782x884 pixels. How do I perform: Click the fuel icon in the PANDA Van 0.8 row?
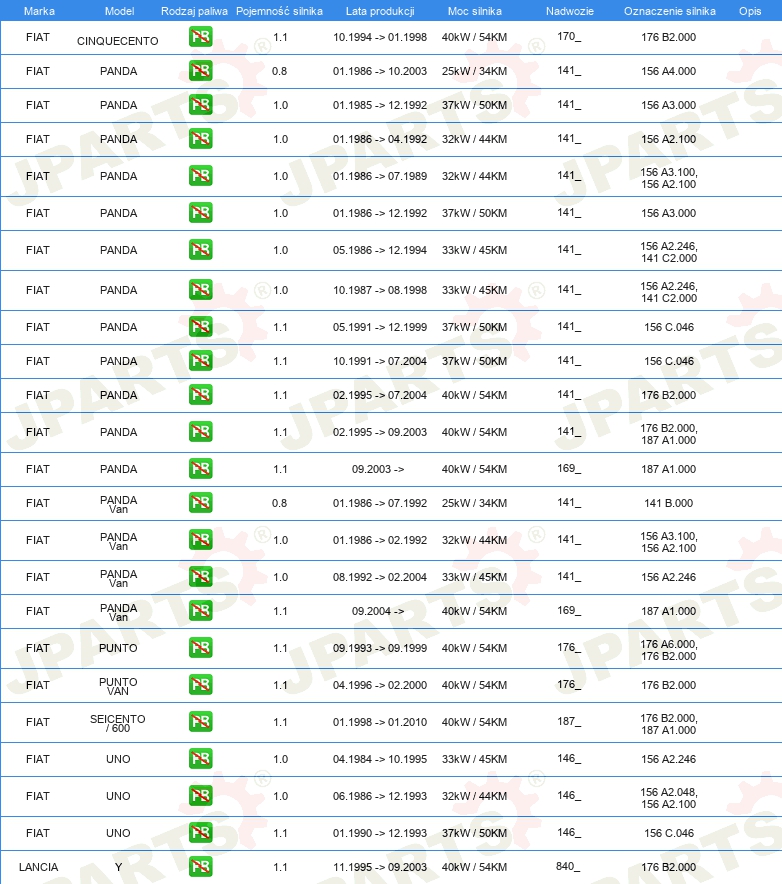pyautogui.click(x=201, y=503)
